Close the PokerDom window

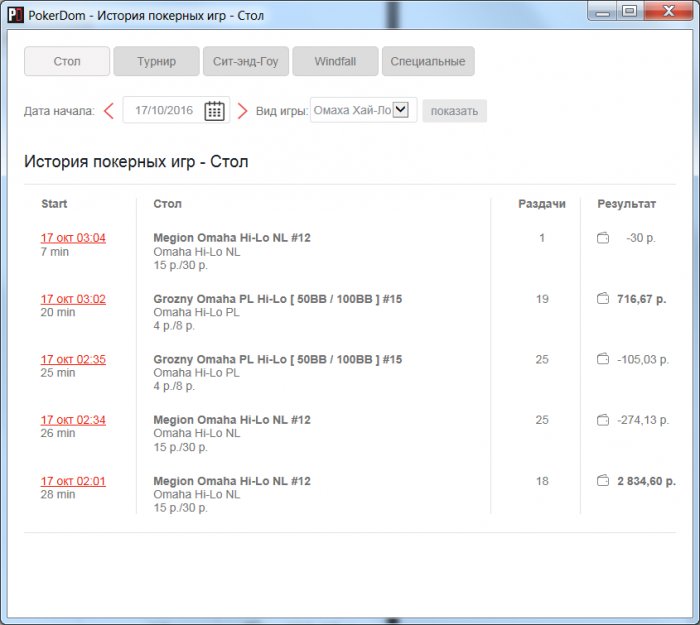[668, 12]
